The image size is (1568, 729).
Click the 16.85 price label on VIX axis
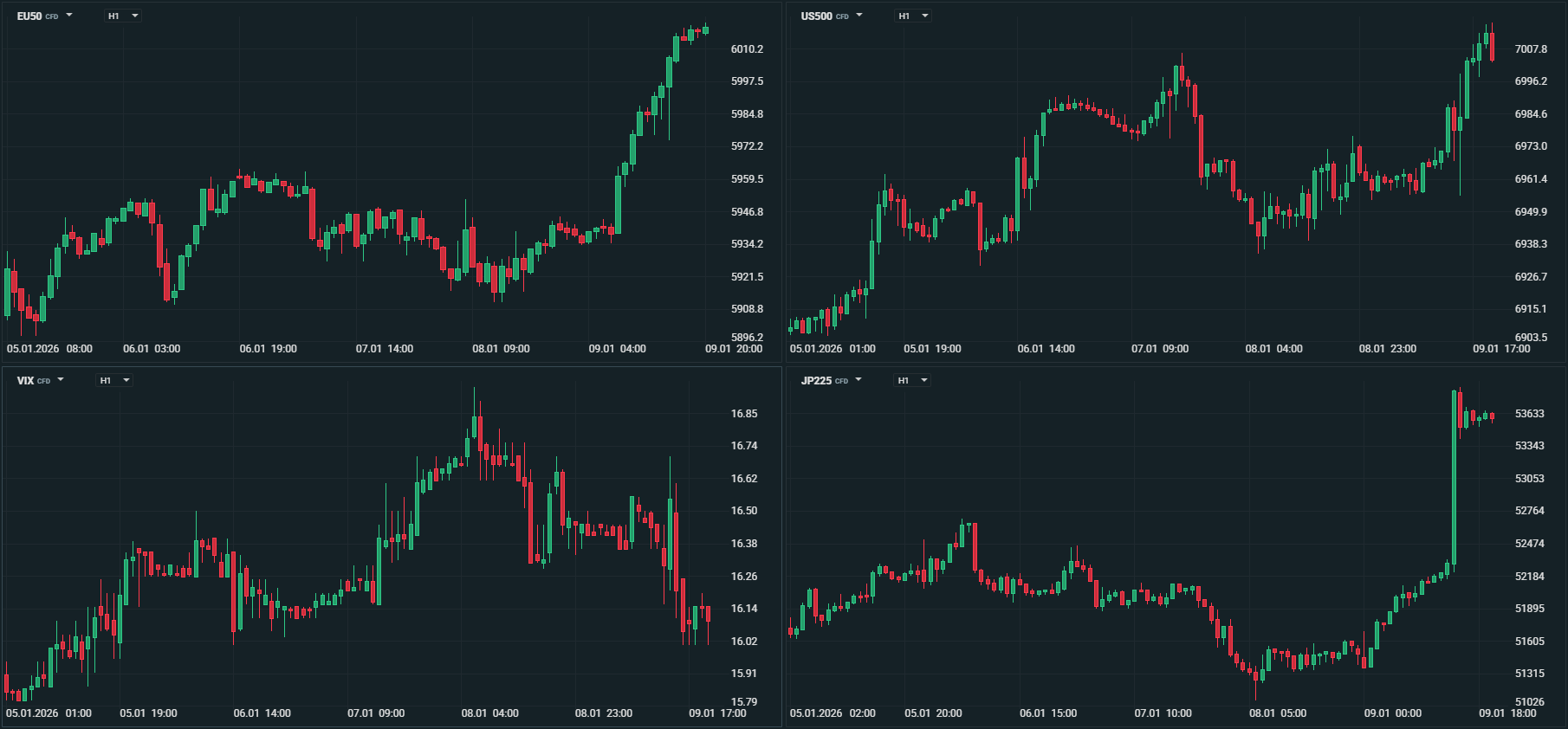(x=743, y=414)
